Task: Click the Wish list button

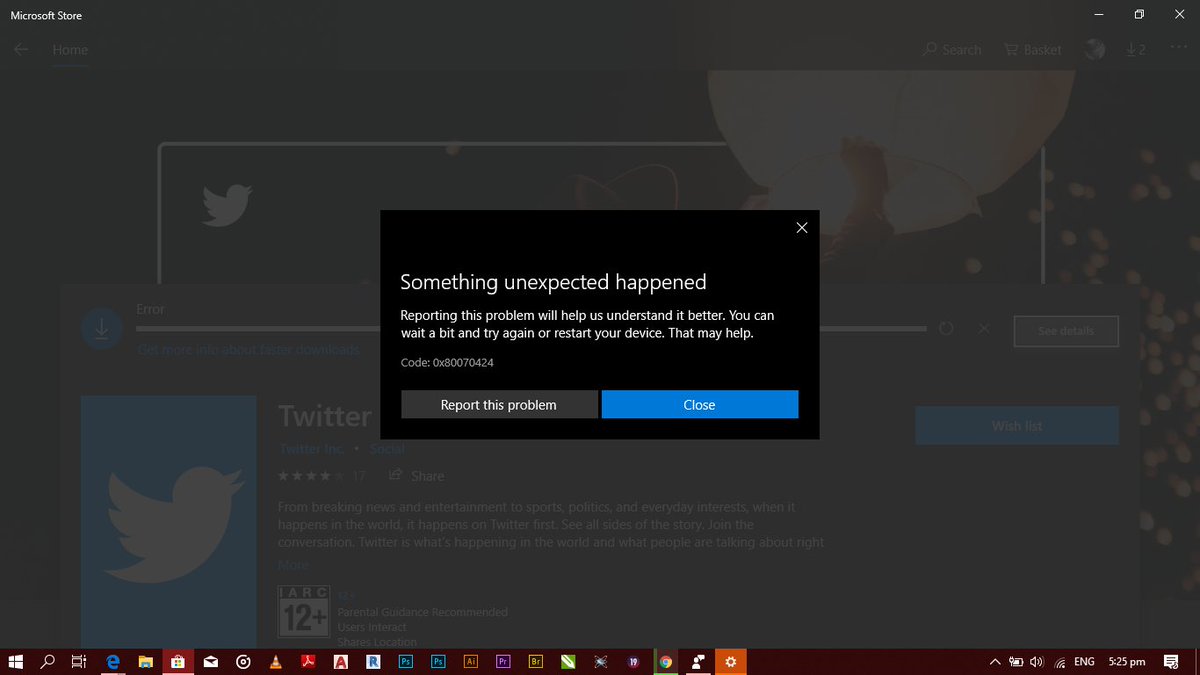Action: pos(1017,426)
